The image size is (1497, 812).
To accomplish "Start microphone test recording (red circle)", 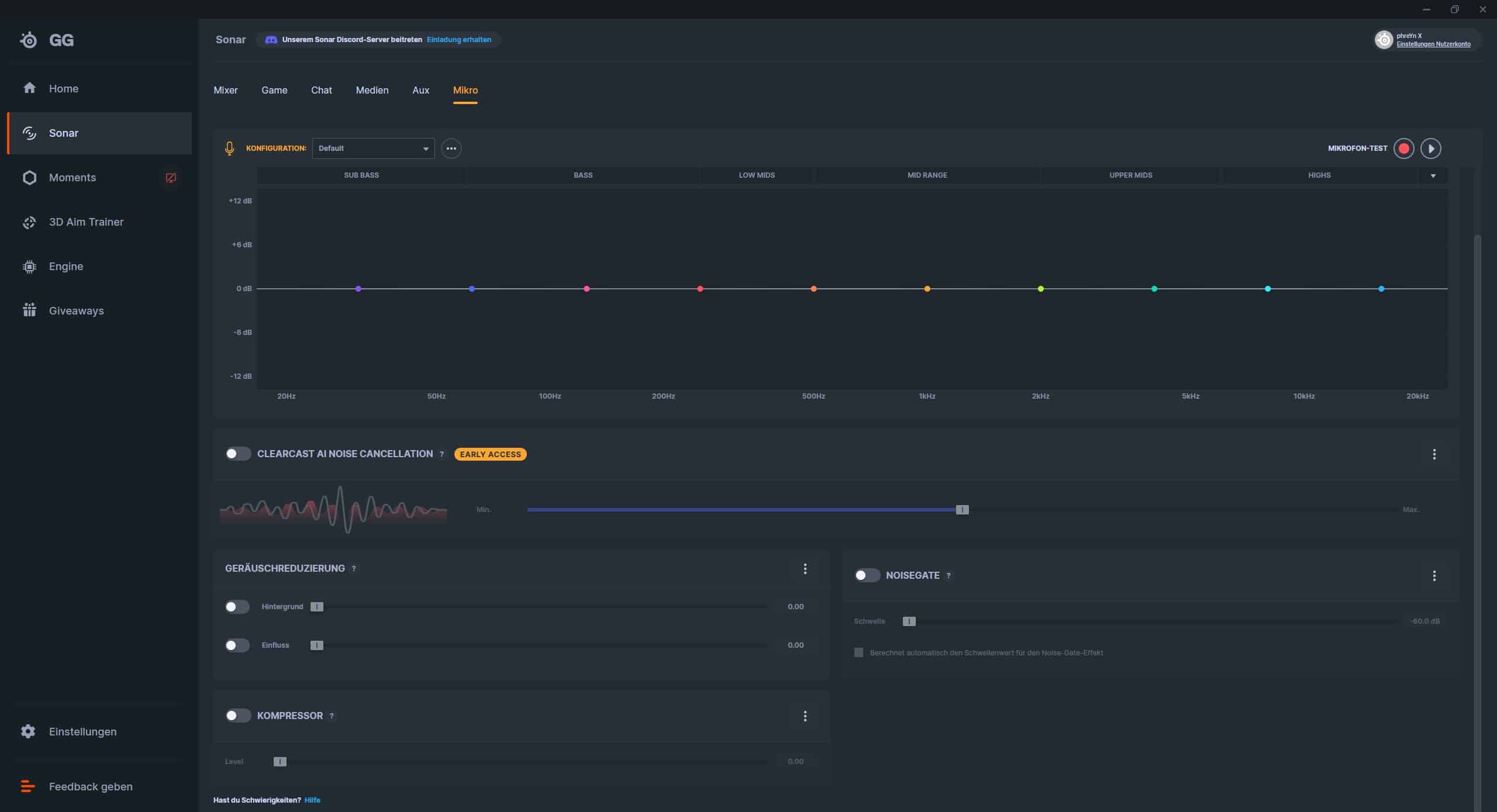I will (x=1403, y=148).
